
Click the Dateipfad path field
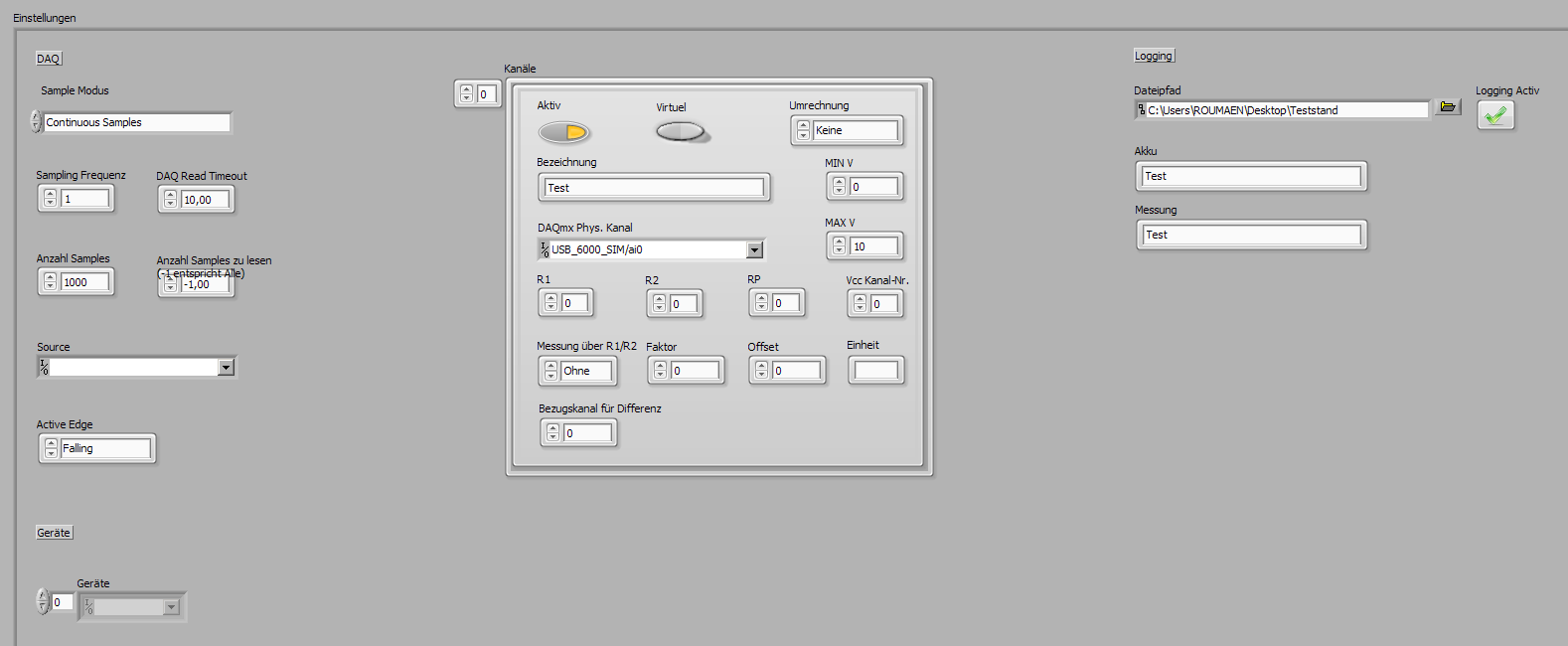(1287, 109)
